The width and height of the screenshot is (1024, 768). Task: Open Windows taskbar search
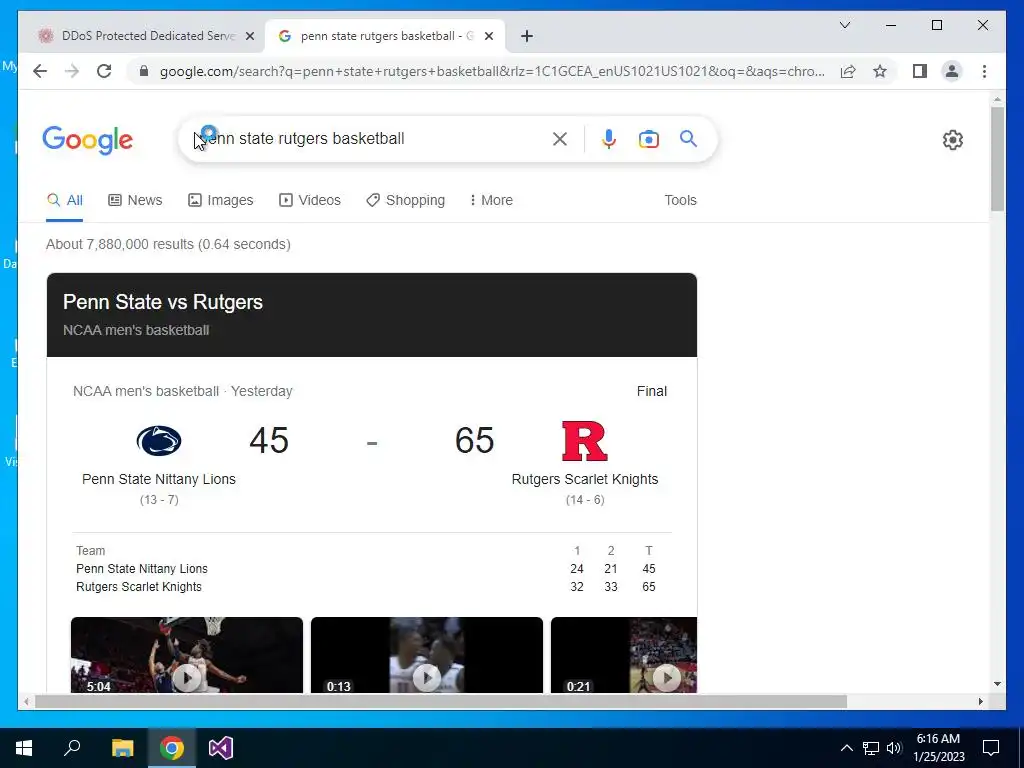click(72, 748)
